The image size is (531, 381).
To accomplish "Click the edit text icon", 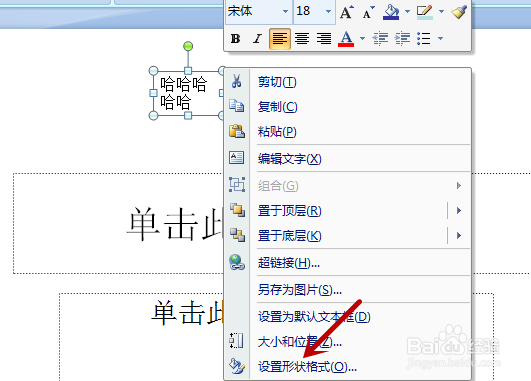I will coord(236,158).
